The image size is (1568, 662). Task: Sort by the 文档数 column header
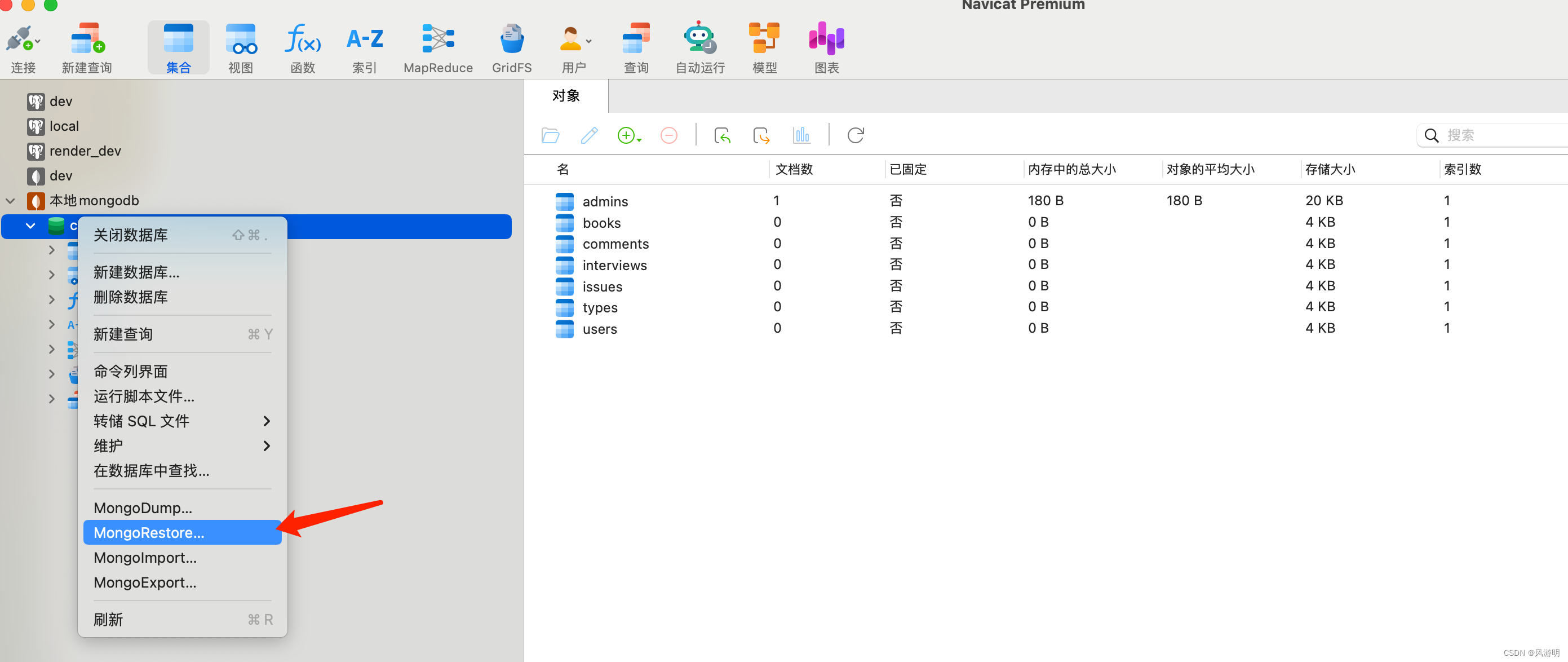pos(793,169)
